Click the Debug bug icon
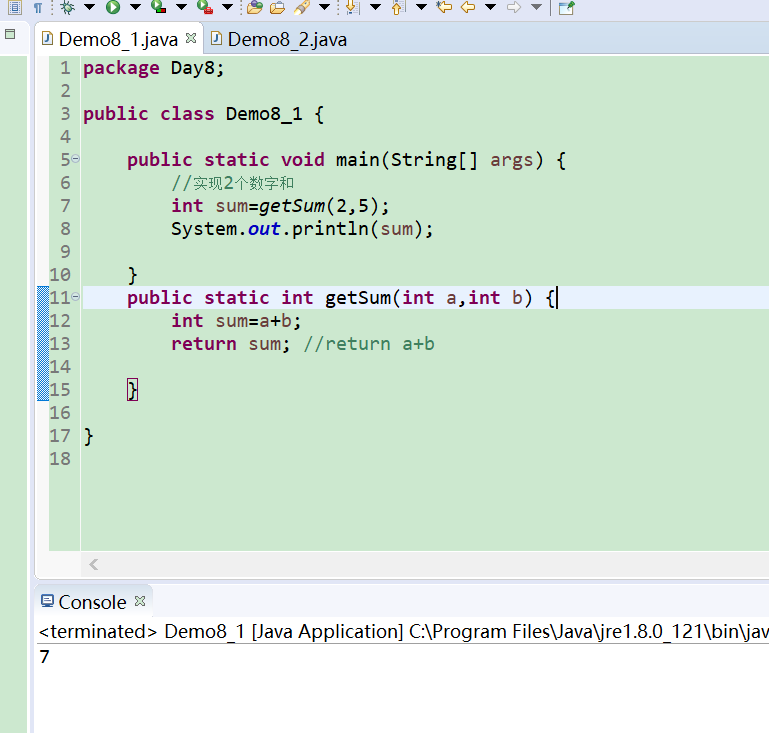769x733 pixels. coord(68,7)
